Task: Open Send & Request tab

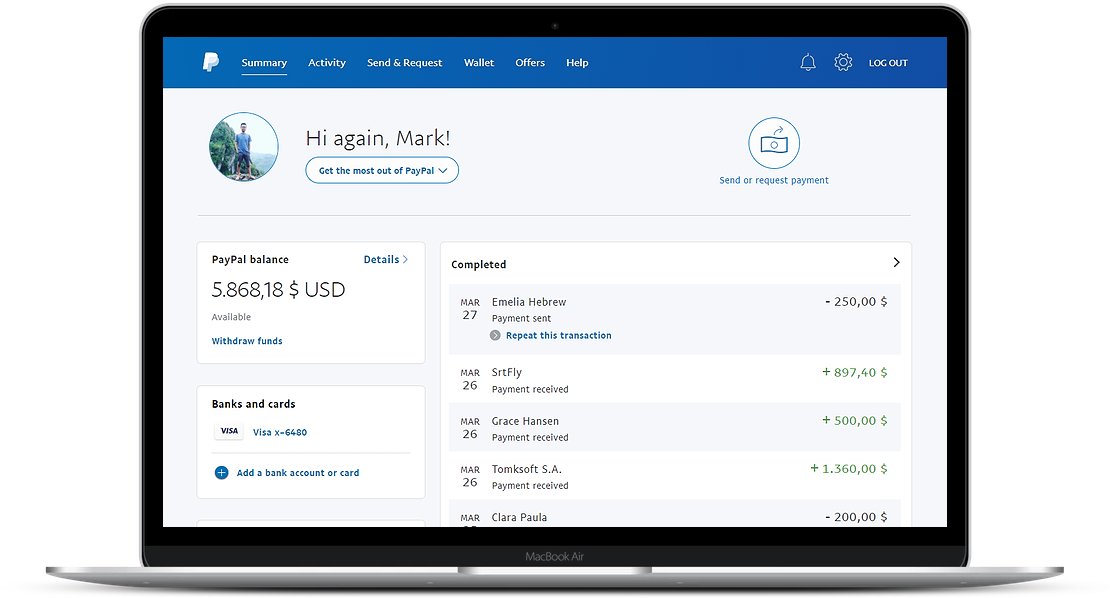Action: [404, 63]
